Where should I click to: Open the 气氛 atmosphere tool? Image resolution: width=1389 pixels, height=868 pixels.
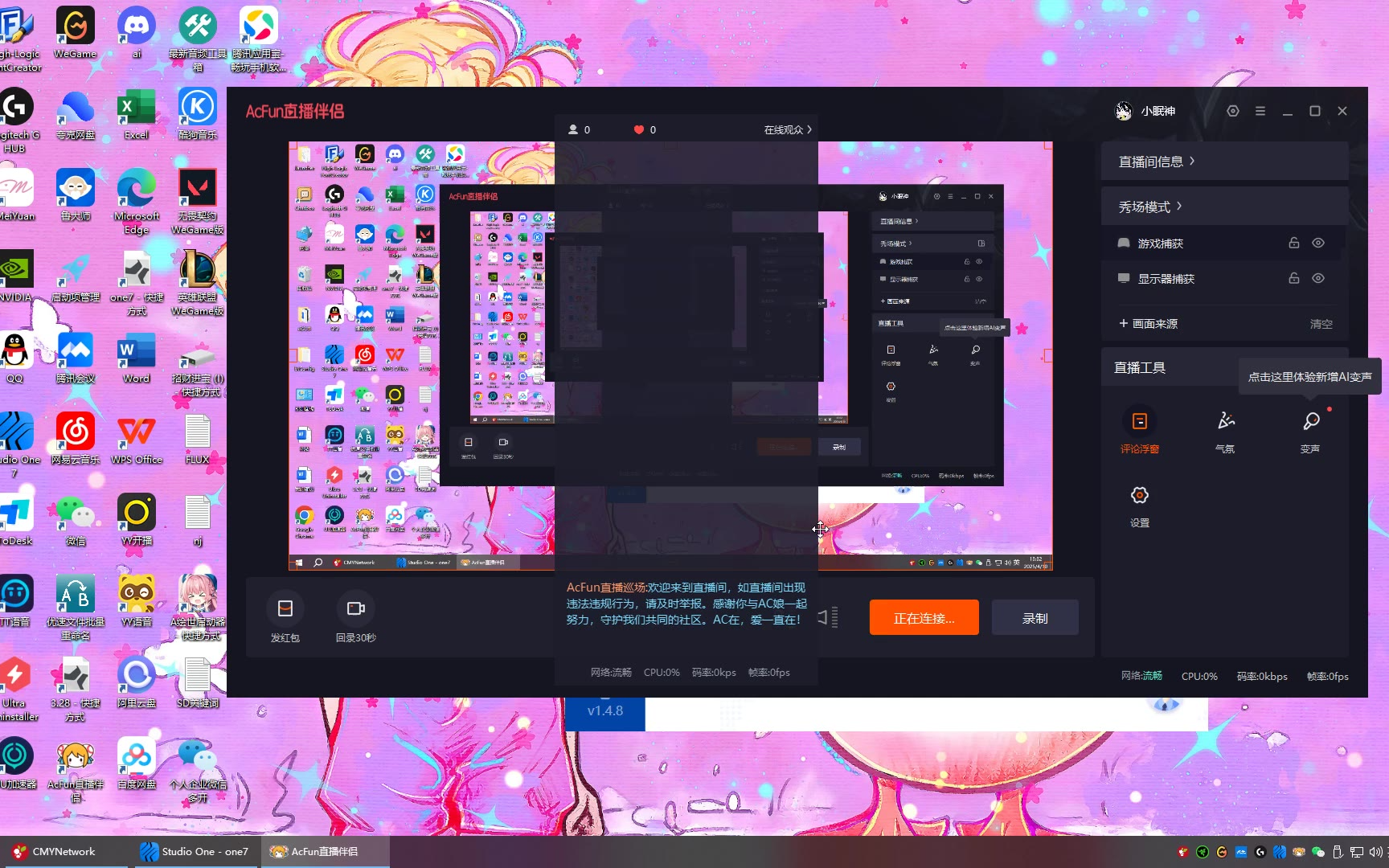1225,430
